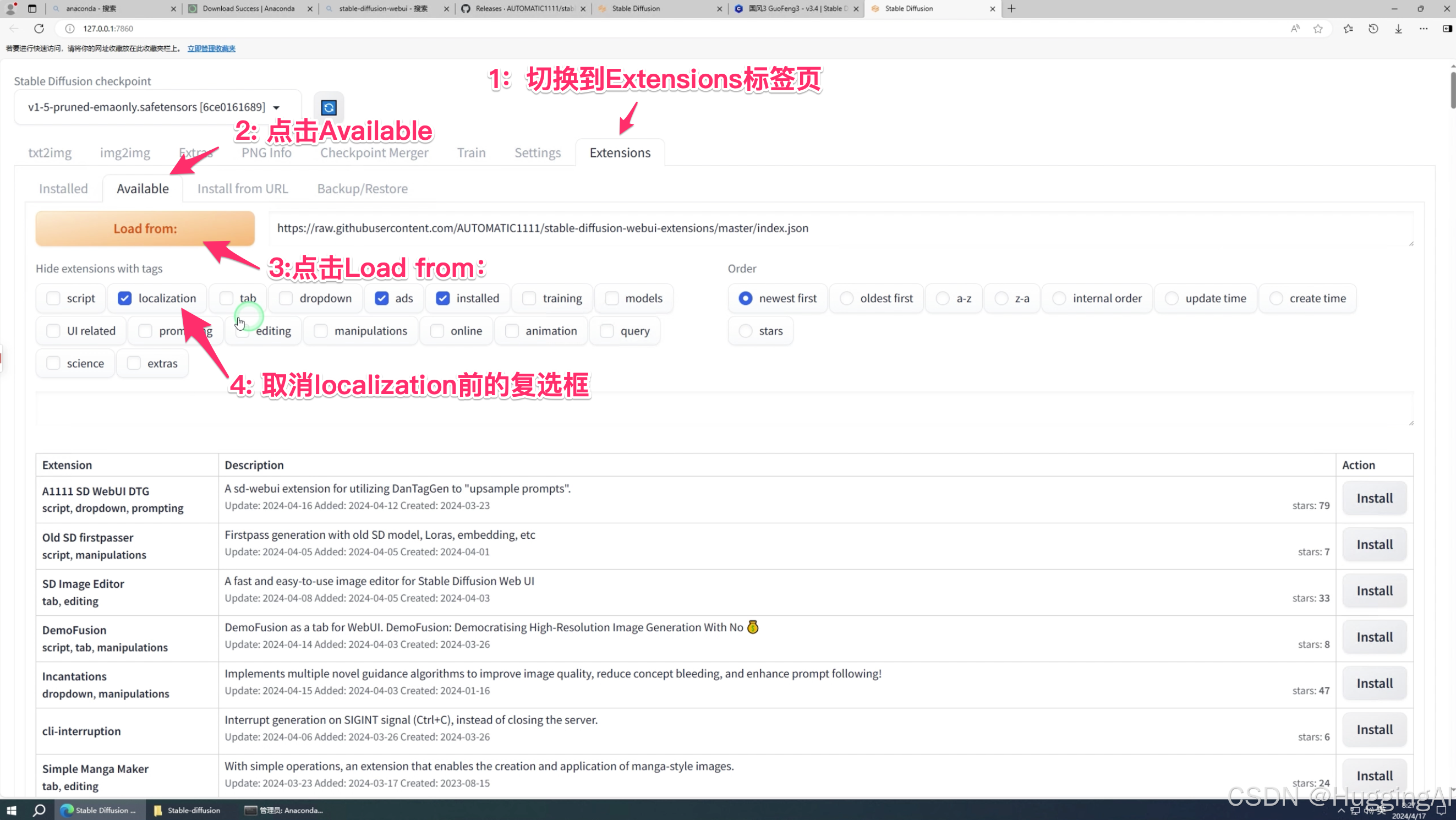This screenshot has height=820, width=1456.
Task: Enable the script tag checkbox
Action: coord(53,298)
